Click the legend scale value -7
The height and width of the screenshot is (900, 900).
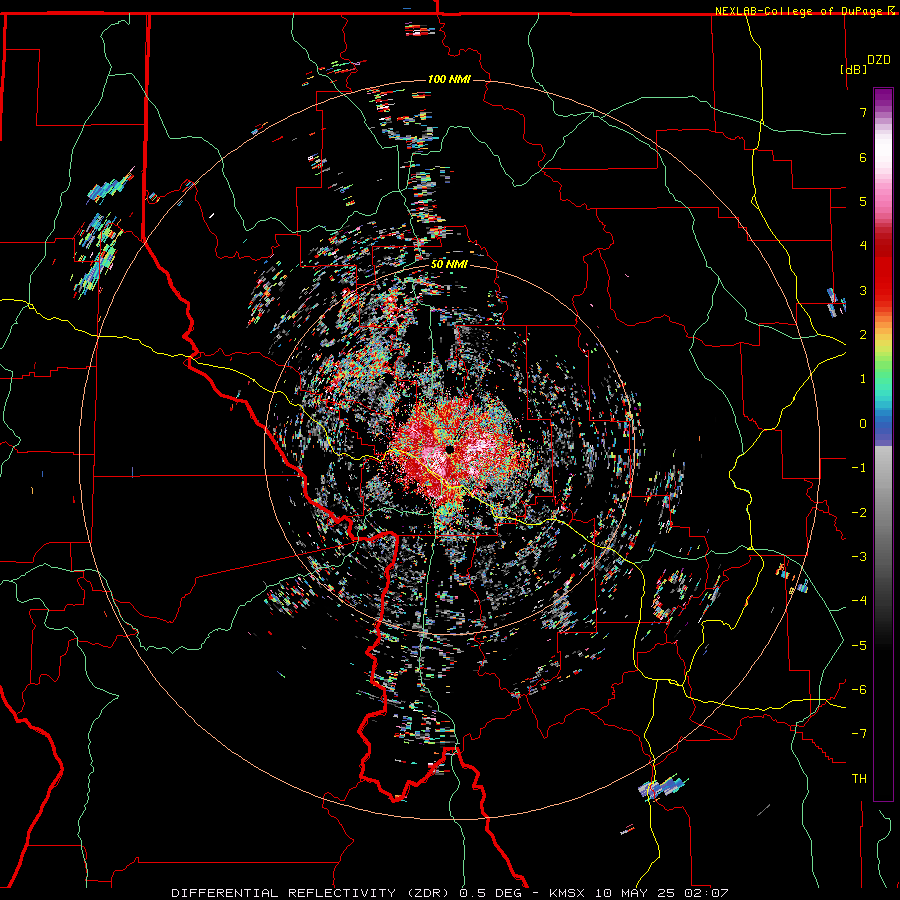[x=859, y=734]
